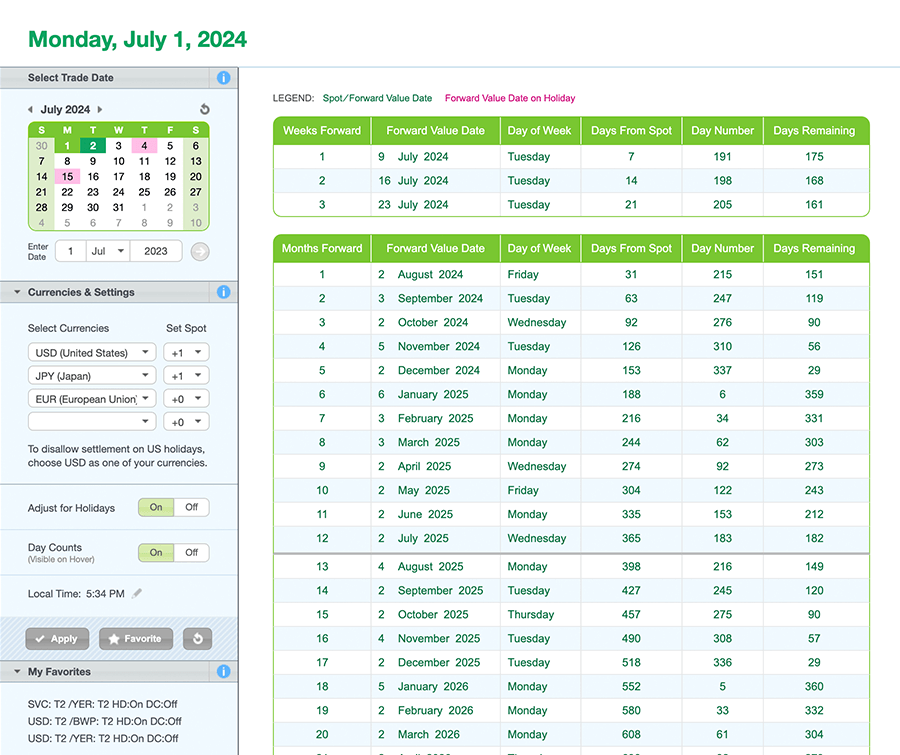Open Set Spot dropdown for USD
Screen dimensions: 900x755
click(x=186, y=353)
